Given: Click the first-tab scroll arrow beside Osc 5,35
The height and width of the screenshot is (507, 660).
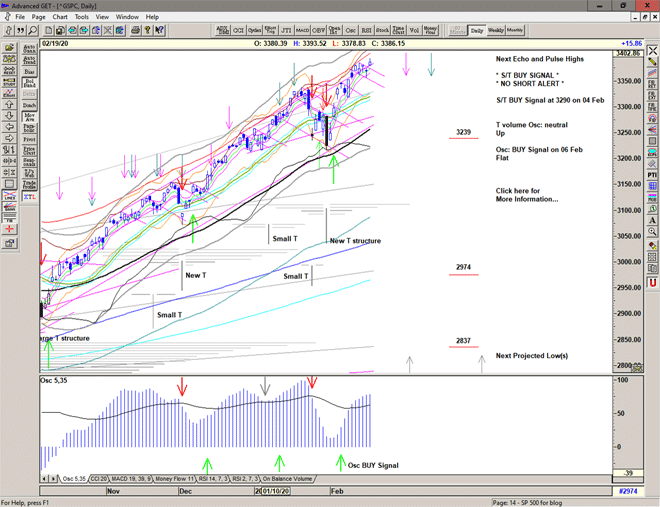Looking at the screenshot, I should click(43, 479).
